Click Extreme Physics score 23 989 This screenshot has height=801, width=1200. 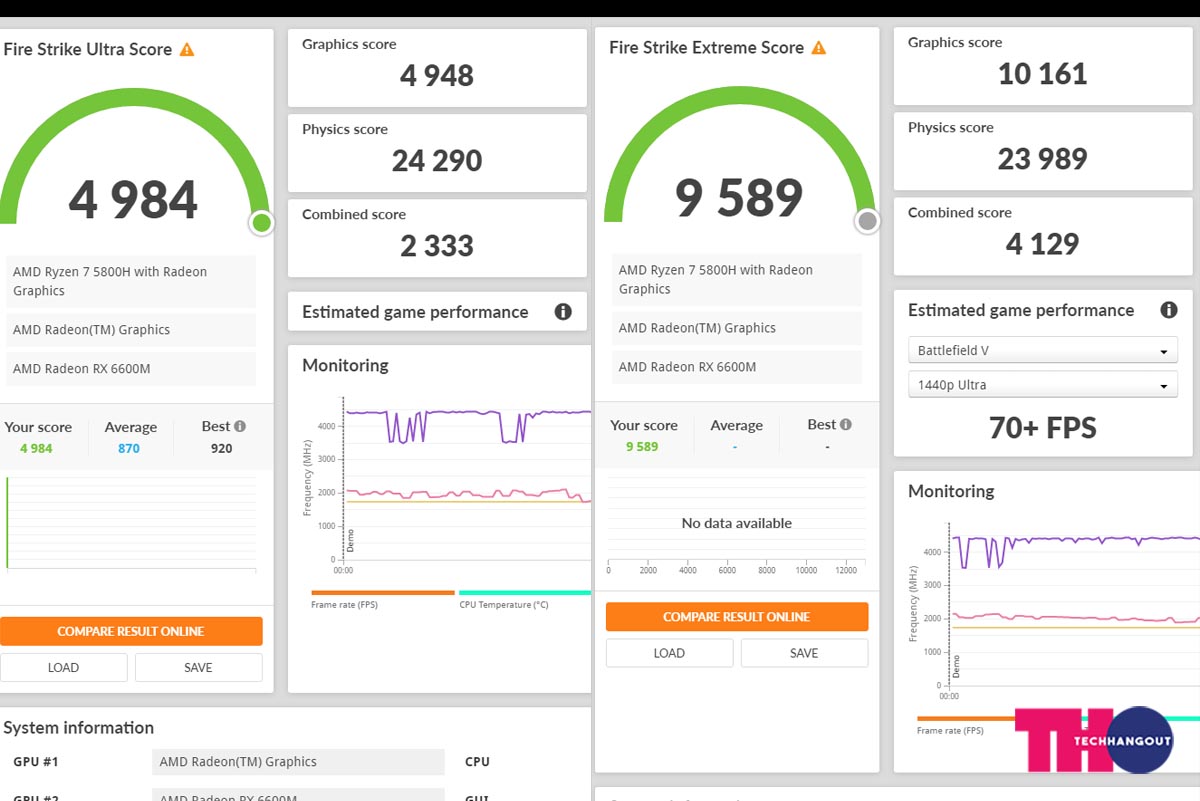(1043, 159)
